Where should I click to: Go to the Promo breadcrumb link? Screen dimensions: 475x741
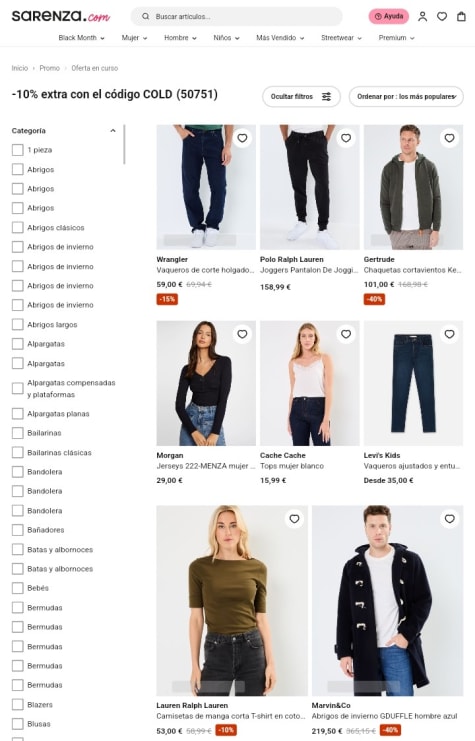50,68
